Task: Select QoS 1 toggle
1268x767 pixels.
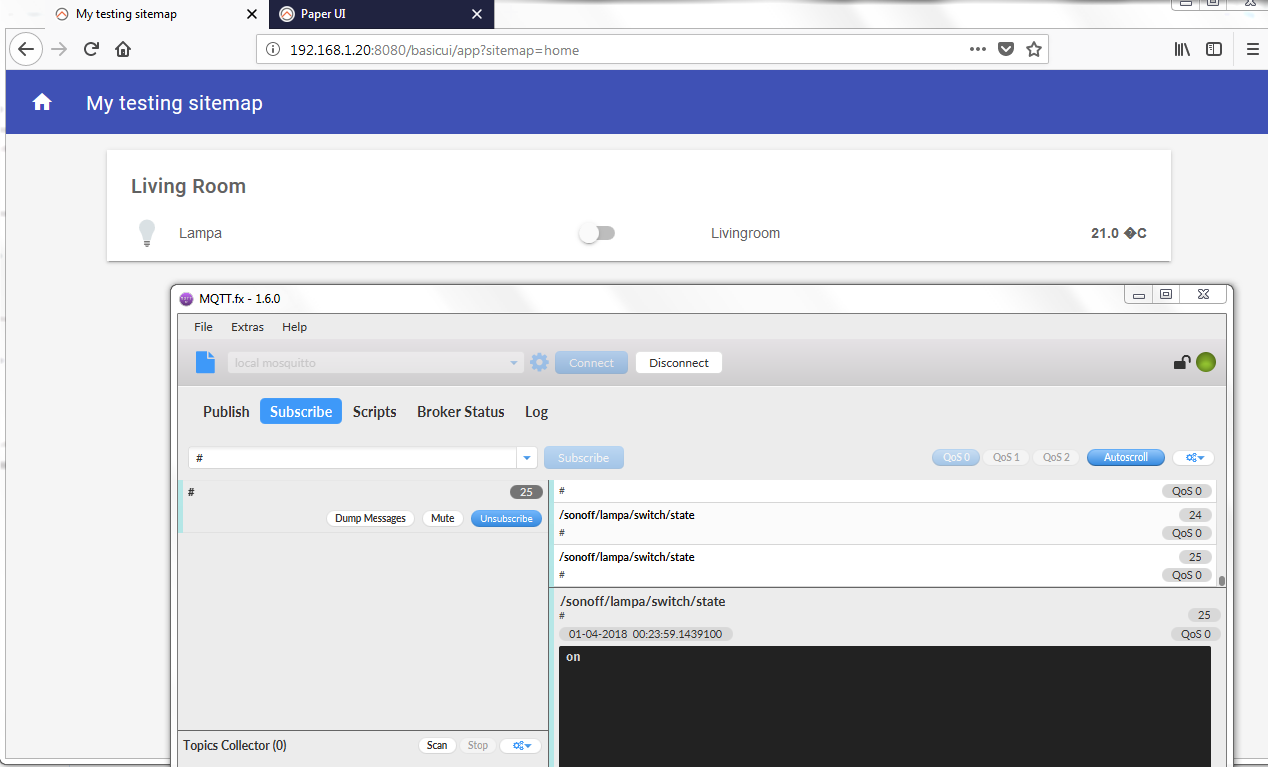Action: tap(1006, 458)
